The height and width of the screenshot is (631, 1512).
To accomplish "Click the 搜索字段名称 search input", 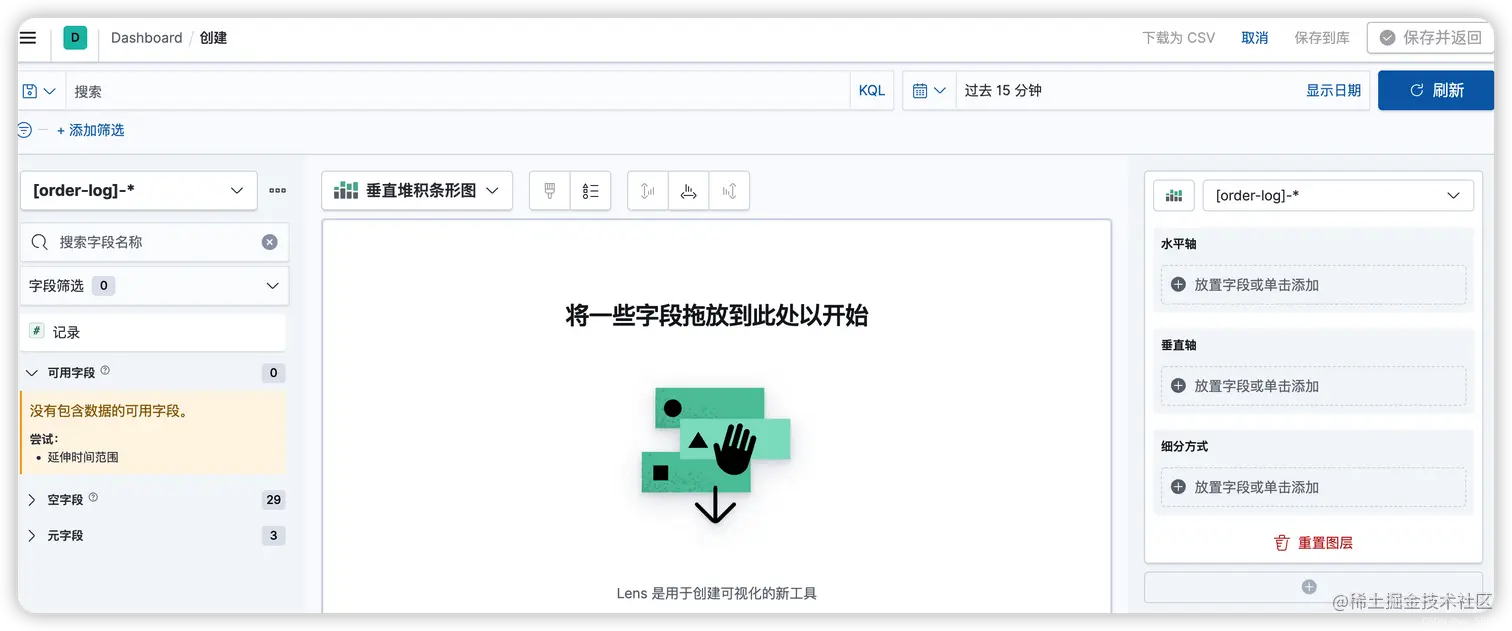I will click(150, 241).
